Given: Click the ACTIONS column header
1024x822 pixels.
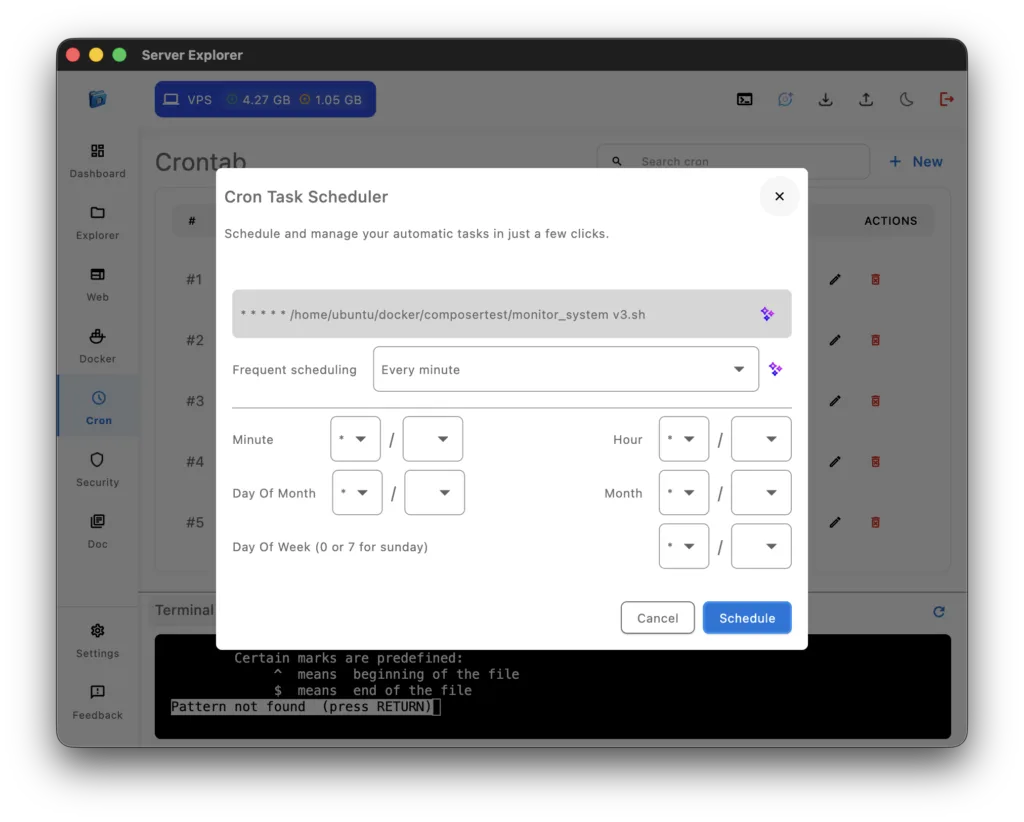Looking at the screenshot, I should [x=891, y=221].
